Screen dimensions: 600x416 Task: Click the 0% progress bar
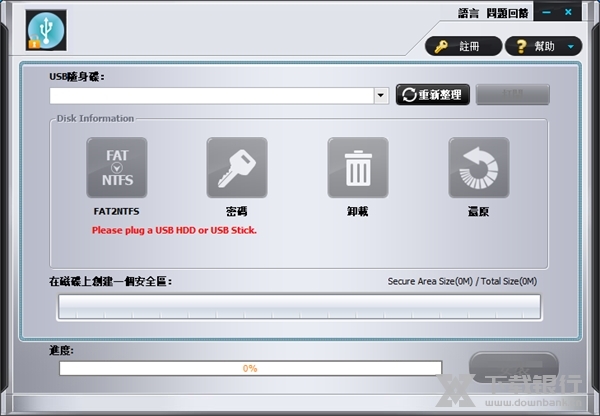point(251,368)
